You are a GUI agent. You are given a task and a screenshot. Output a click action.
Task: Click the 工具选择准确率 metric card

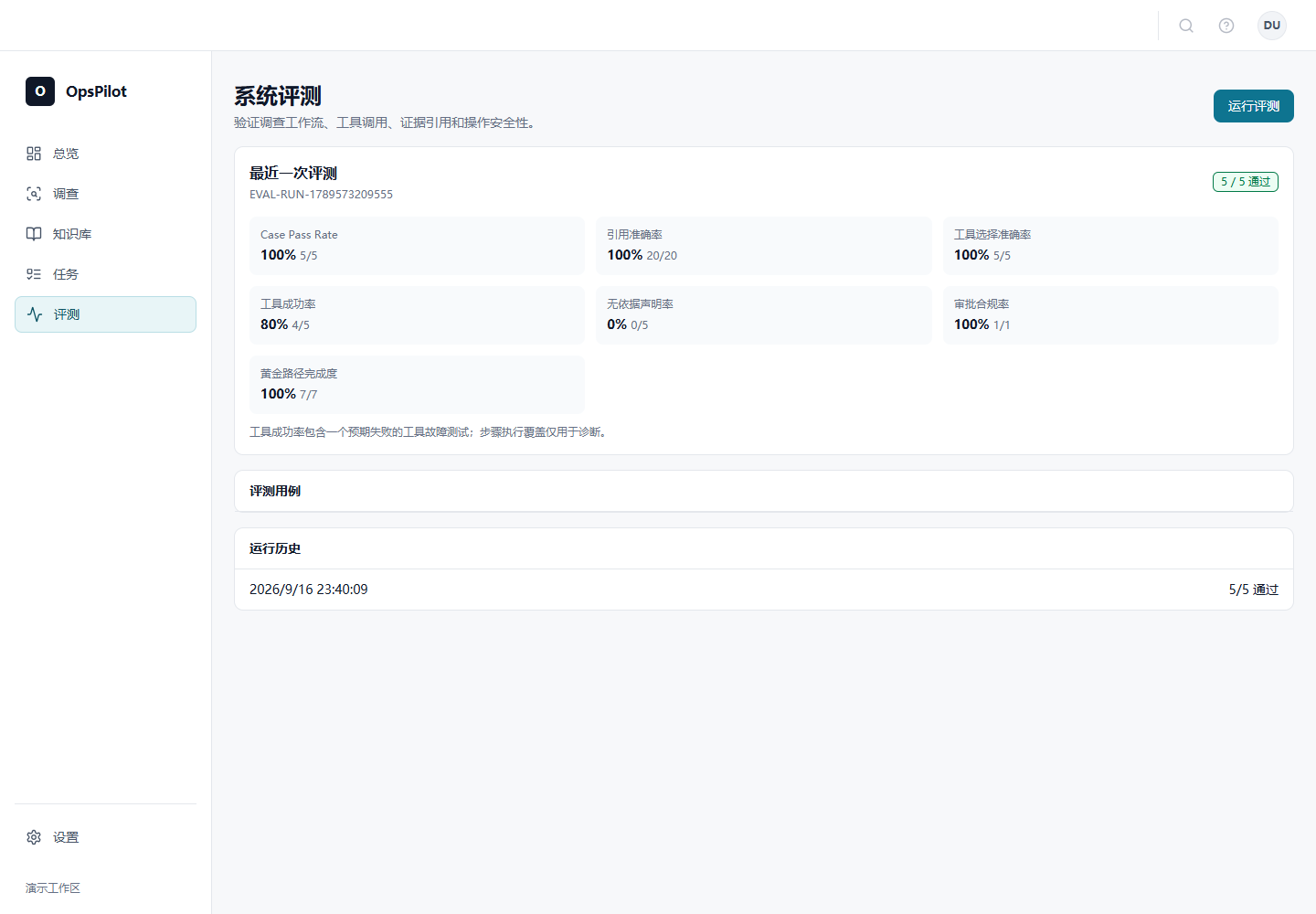coord(1110,246)
